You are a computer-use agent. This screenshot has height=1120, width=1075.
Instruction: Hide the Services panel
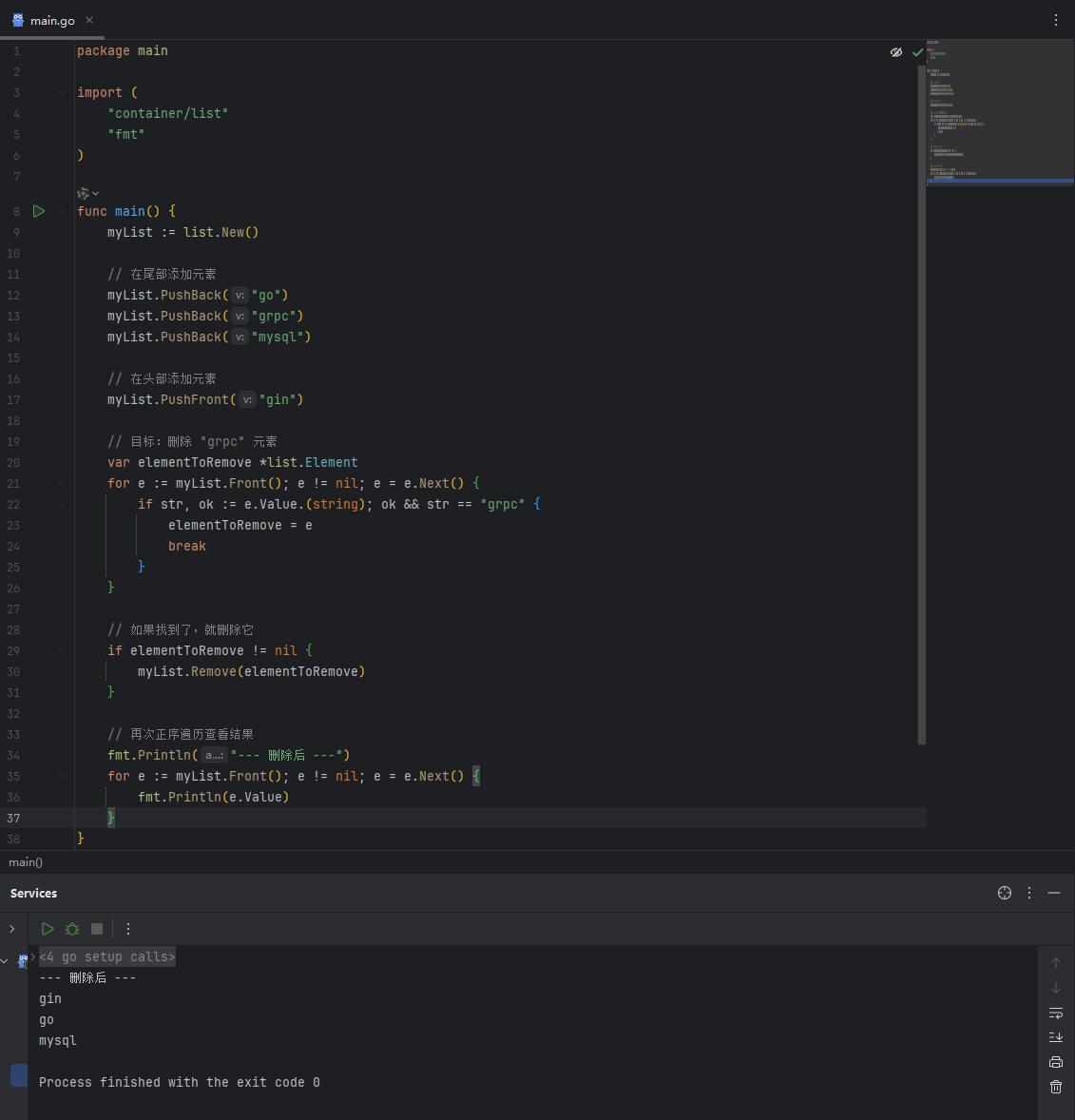pyautogui.click(x=1054, y=893)
